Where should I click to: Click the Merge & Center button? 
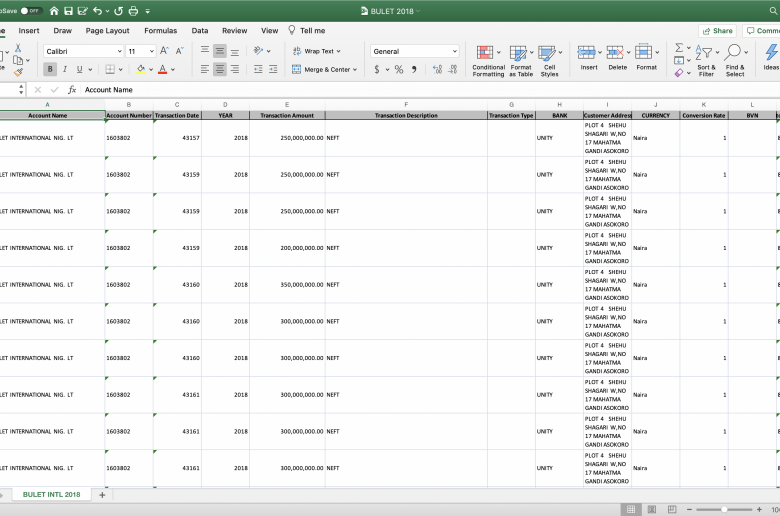[x=324, y=69]
